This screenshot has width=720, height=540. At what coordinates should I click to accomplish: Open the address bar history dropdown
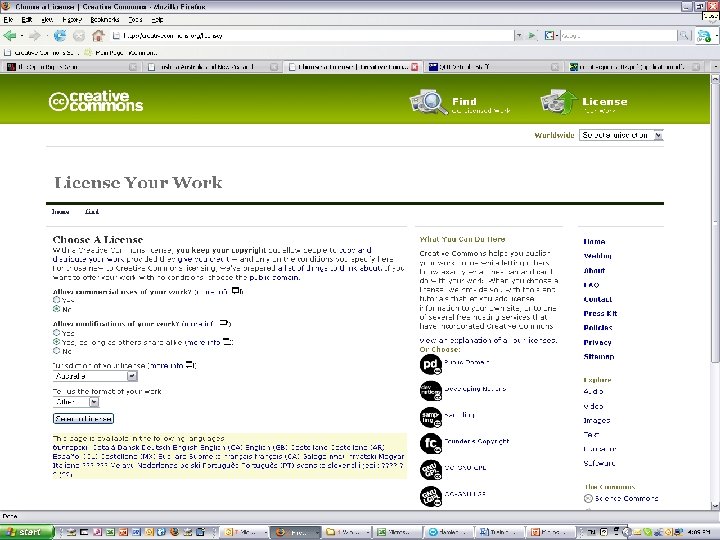click(x=519, y=35)
